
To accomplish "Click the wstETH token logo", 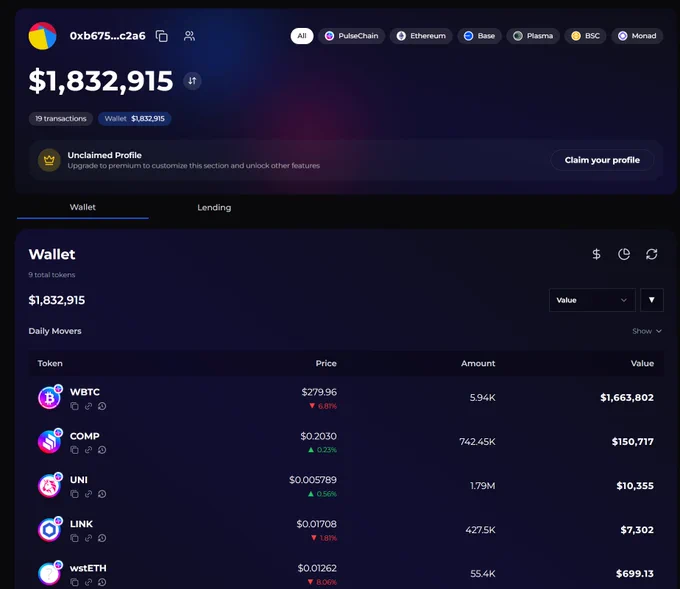I will coord(50,574).
